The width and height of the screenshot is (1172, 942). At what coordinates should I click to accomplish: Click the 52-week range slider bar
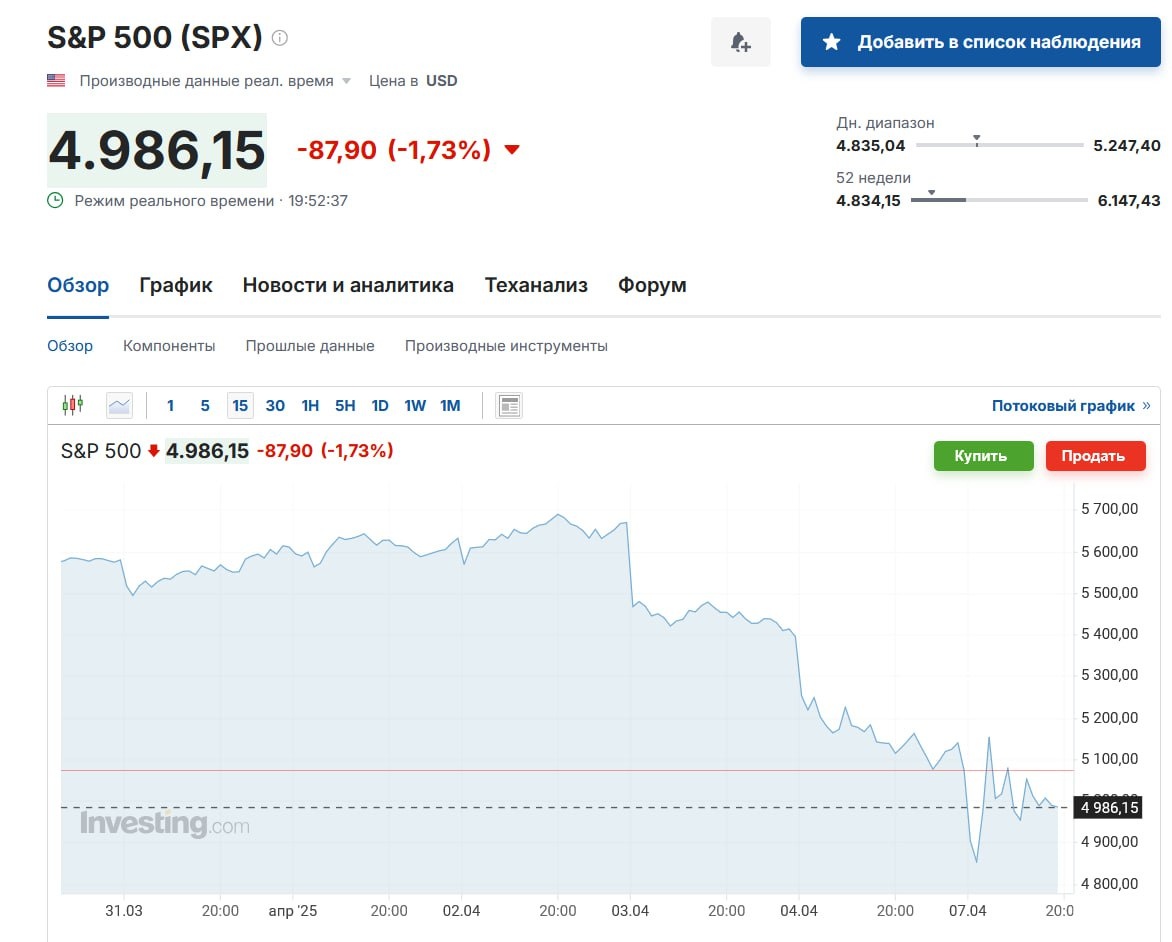(999, 200)
